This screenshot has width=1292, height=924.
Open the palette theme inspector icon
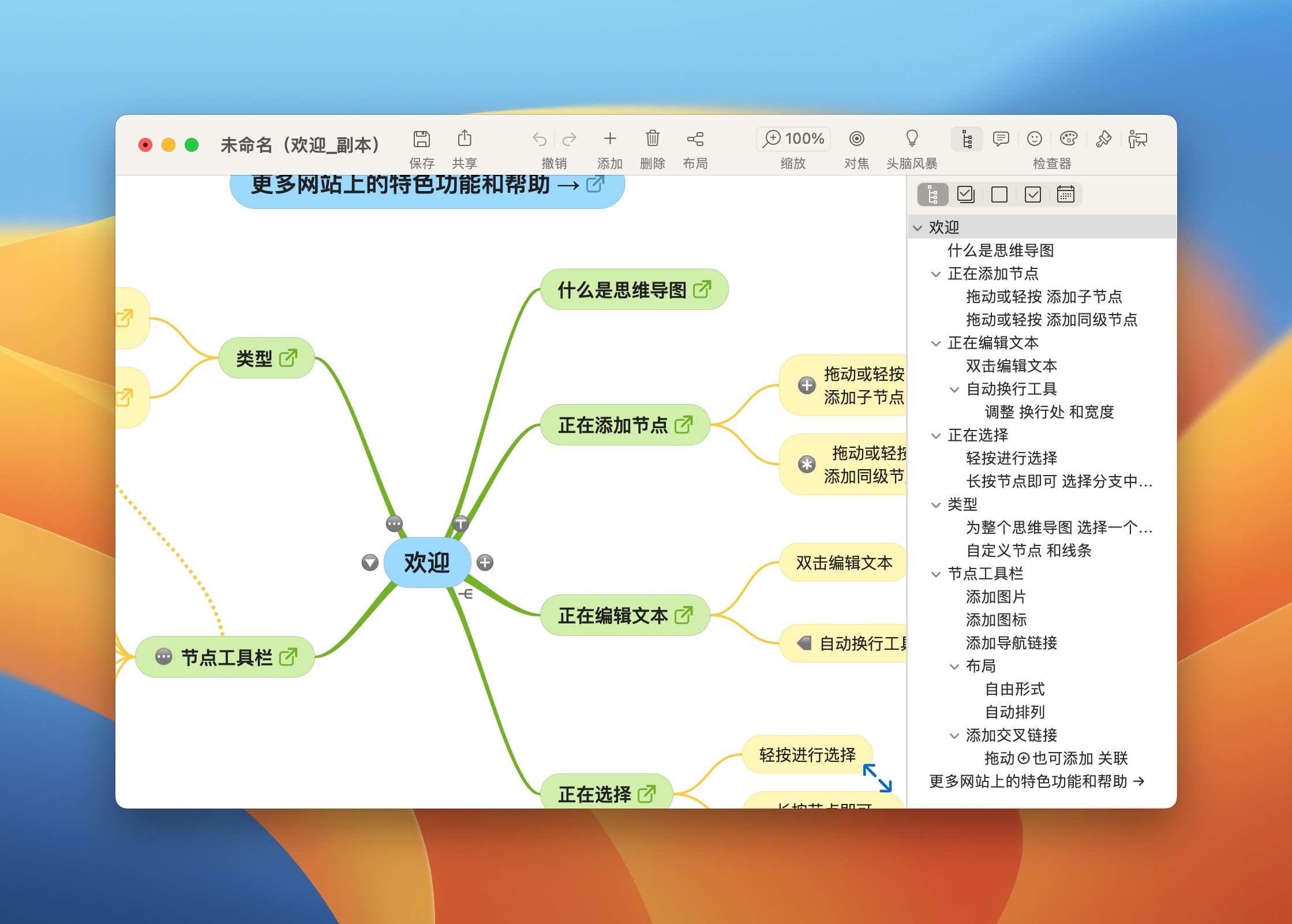(1068, 139)
